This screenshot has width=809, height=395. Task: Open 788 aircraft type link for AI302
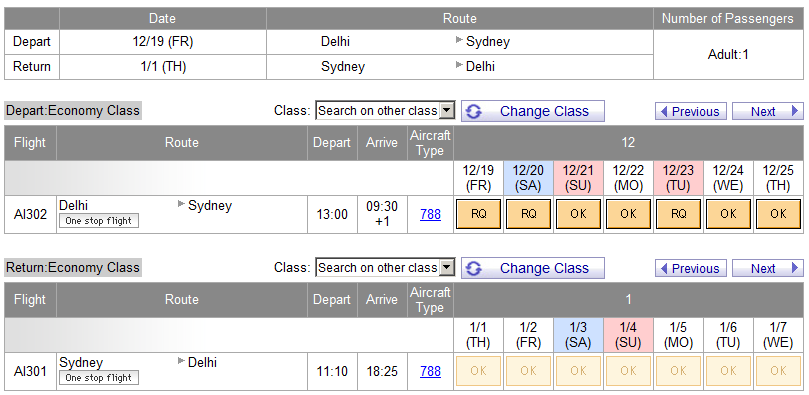pos(430,214)
